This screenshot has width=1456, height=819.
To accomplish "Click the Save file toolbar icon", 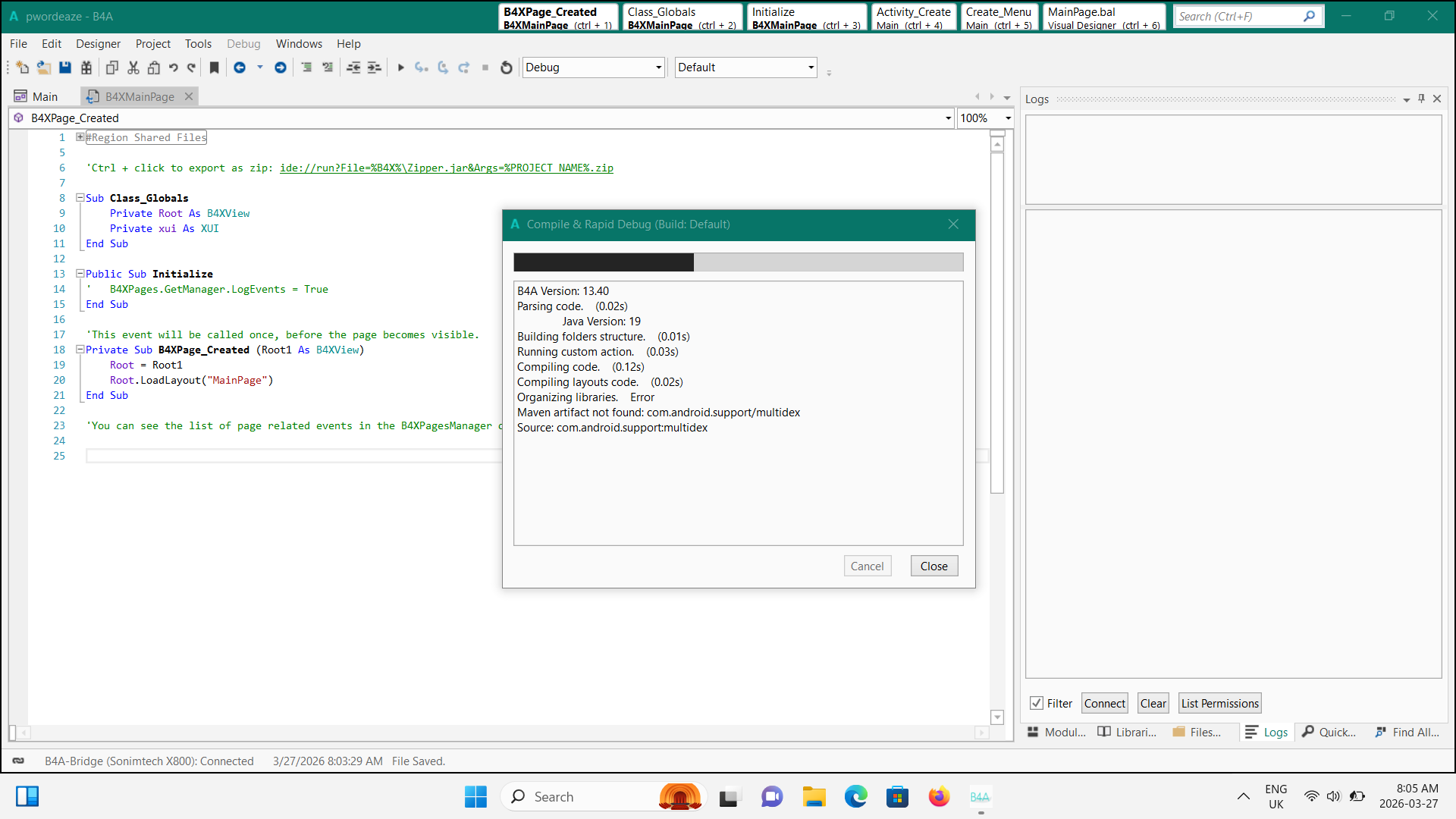I will [65, 67].
